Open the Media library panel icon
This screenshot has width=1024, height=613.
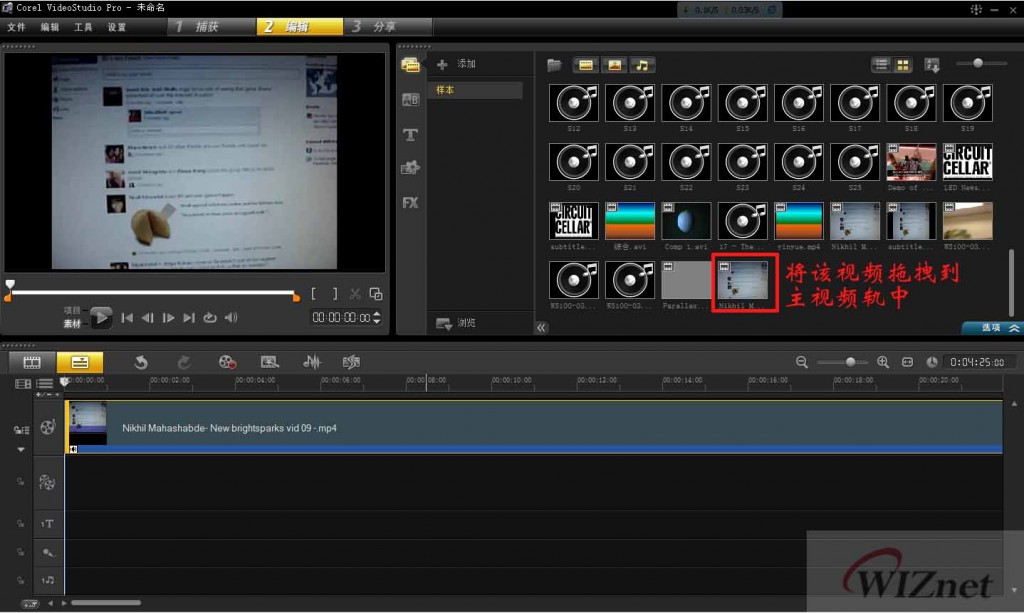point(410,65)
